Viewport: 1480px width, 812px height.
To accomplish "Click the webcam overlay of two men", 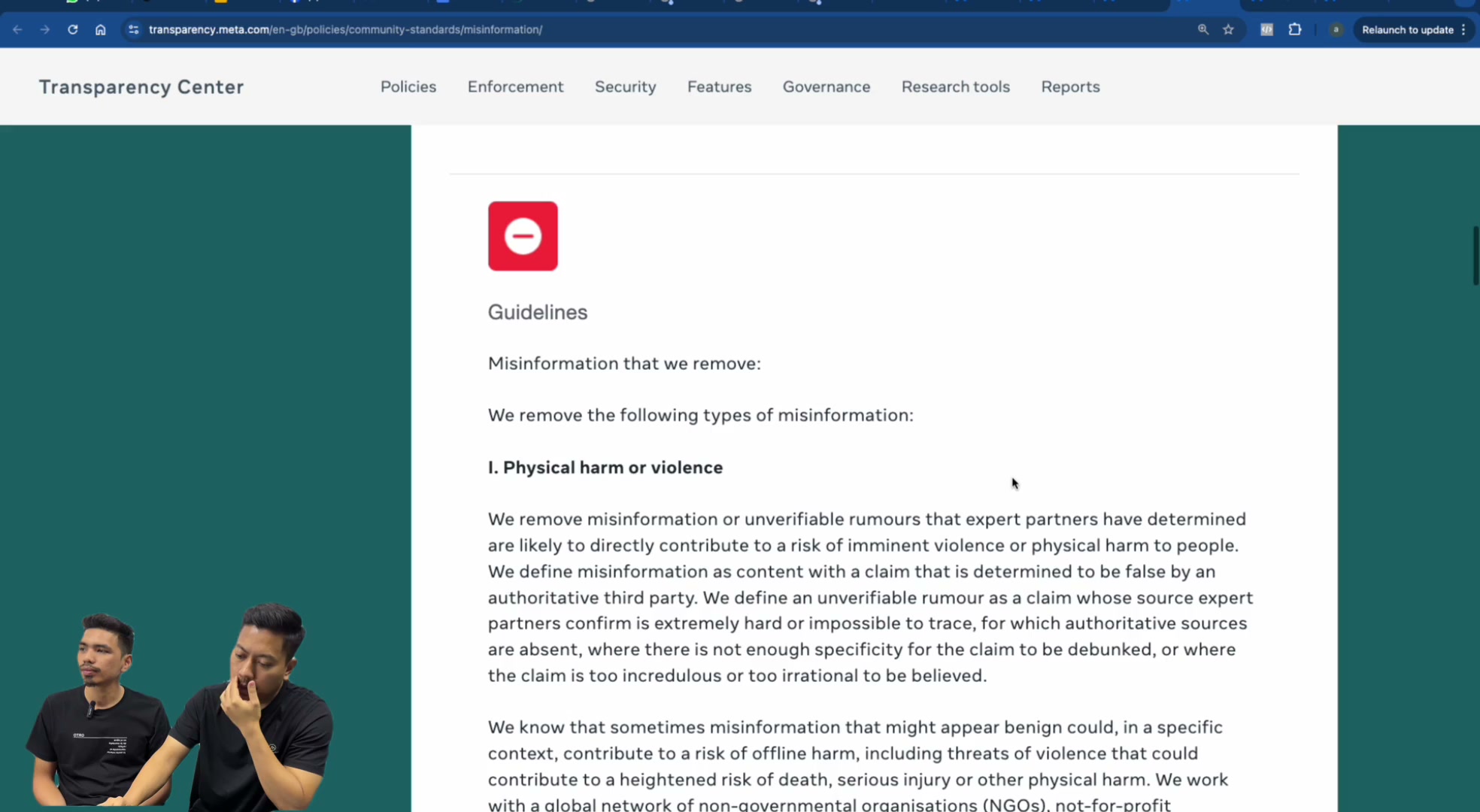I will pos(180,707).
